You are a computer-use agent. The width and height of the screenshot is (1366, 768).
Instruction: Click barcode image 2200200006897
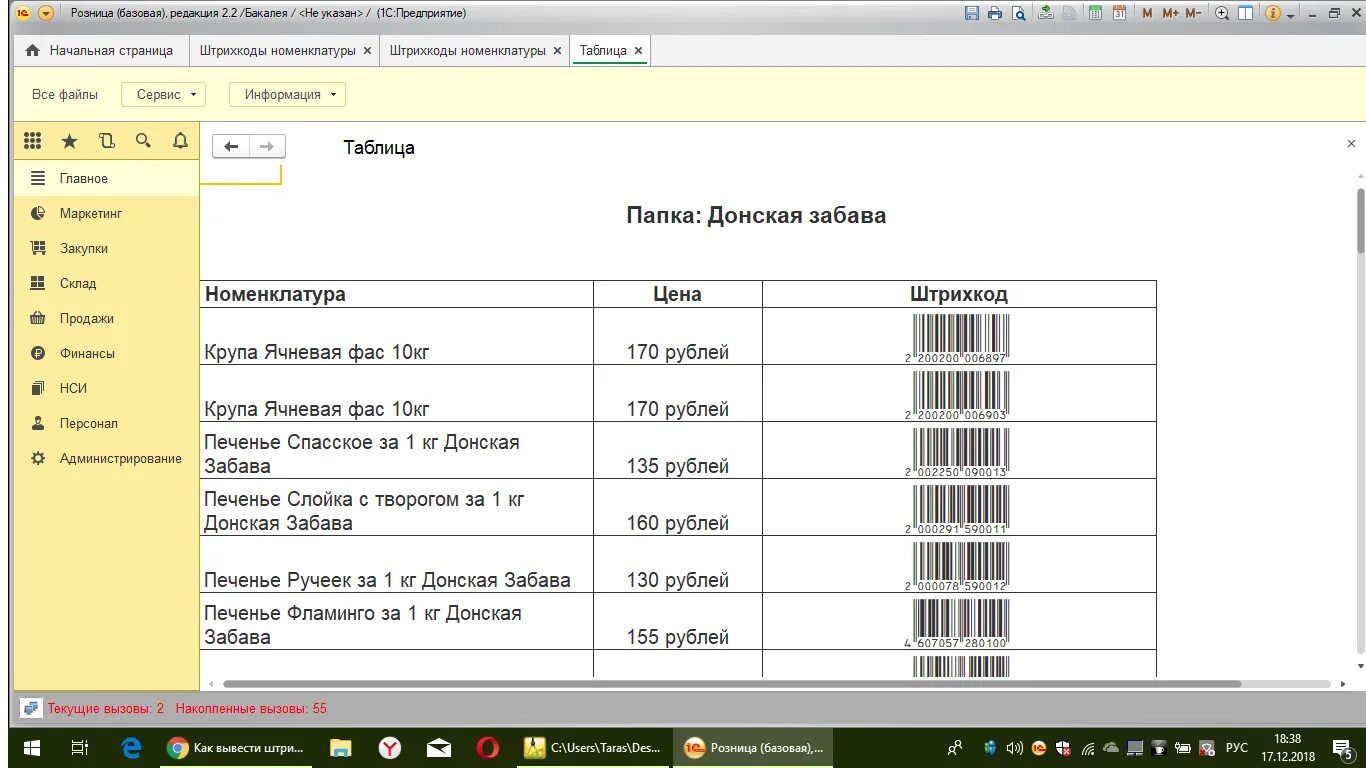pos(959,338)
